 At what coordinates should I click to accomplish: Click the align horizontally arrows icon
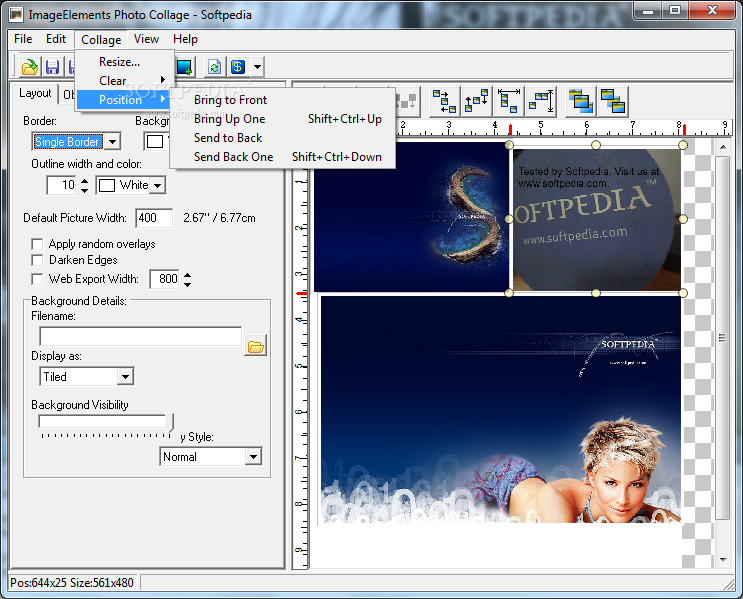coord(444,101)
